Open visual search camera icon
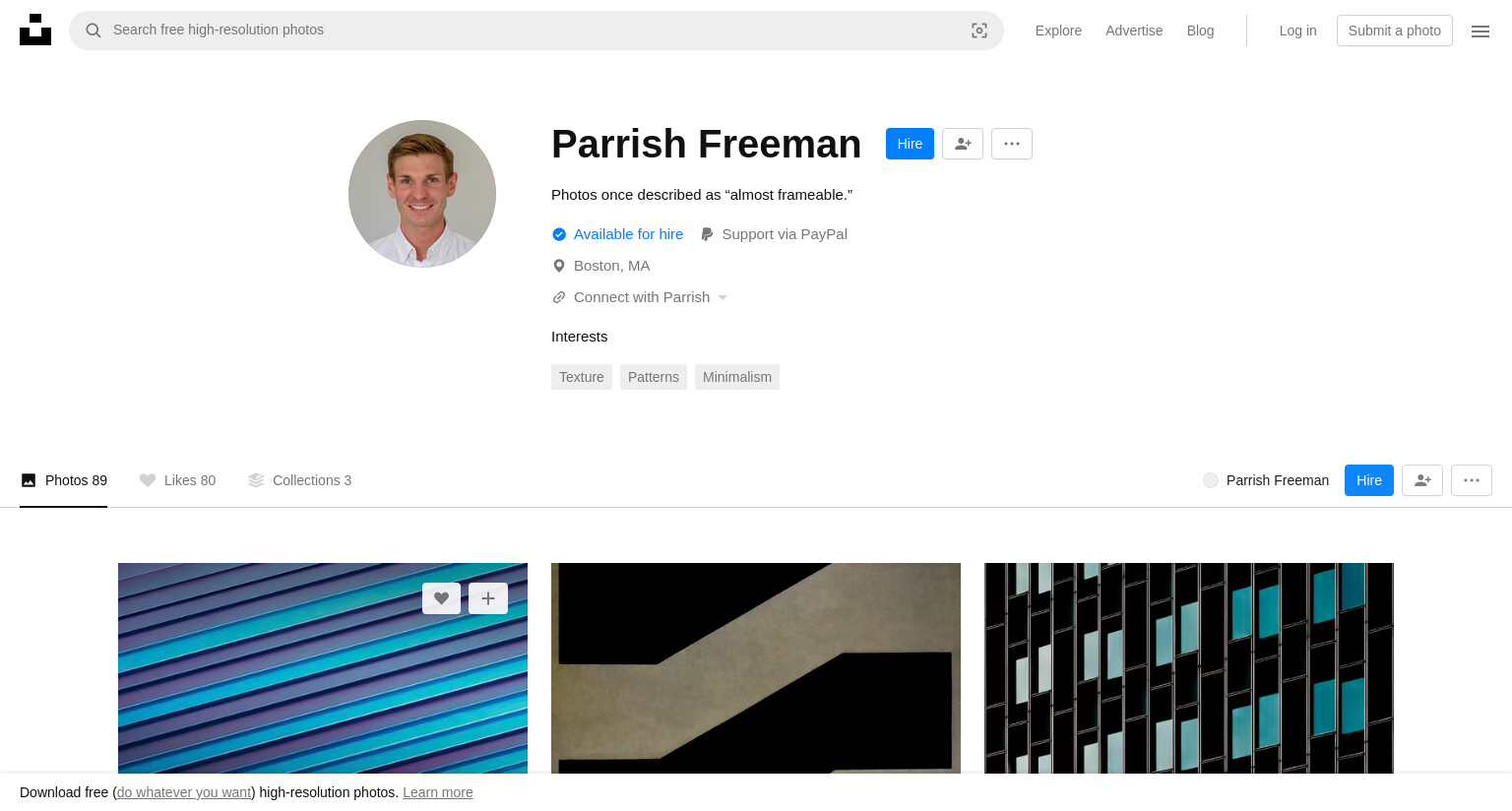 (979, 31)
